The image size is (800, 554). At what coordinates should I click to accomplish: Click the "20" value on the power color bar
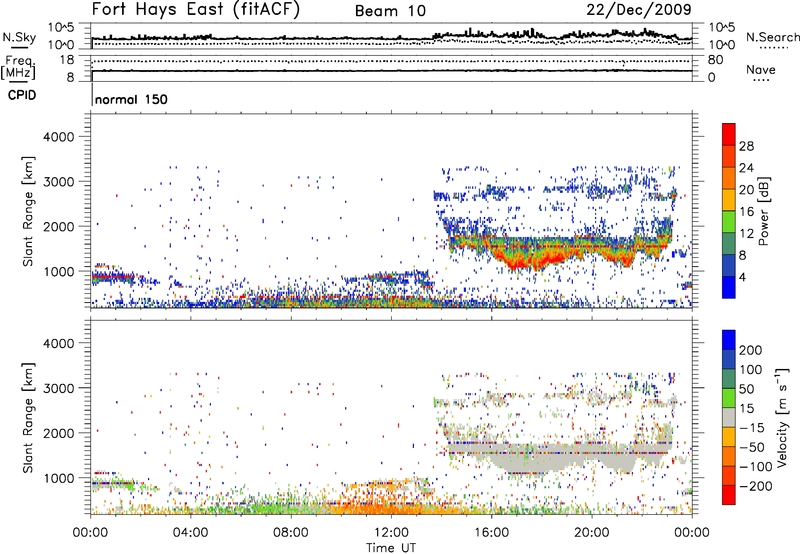click(746, 190)
